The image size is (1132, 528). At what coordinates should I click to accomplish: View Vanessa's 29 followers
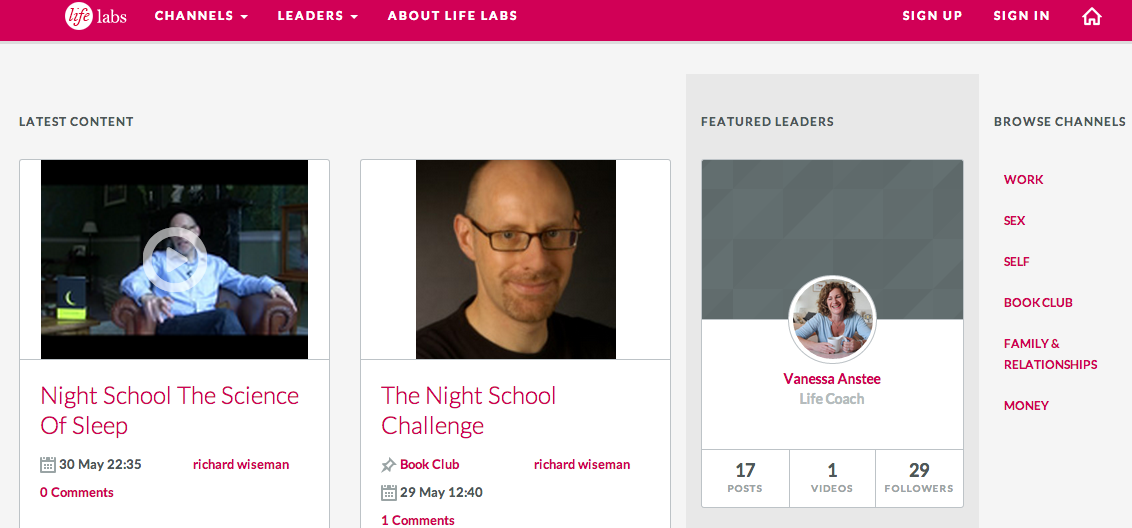pyautogui.click(x=919, y=477)
